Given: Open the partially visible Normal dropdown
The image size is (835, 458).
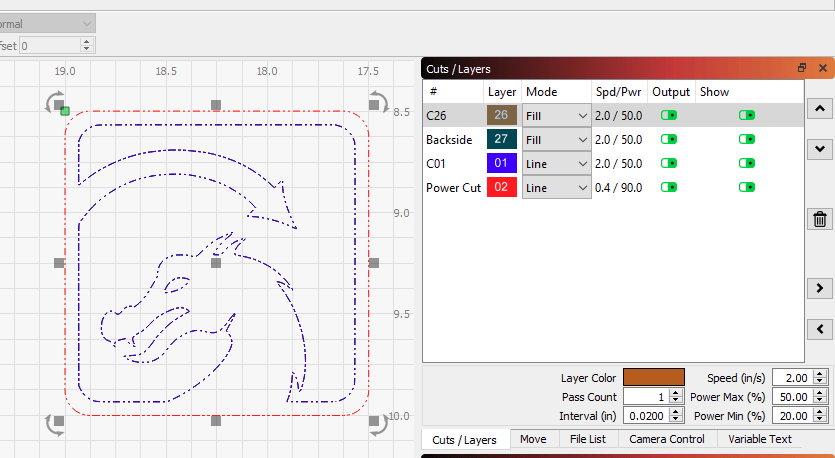Looking at the screenshot, I should 47,24.
